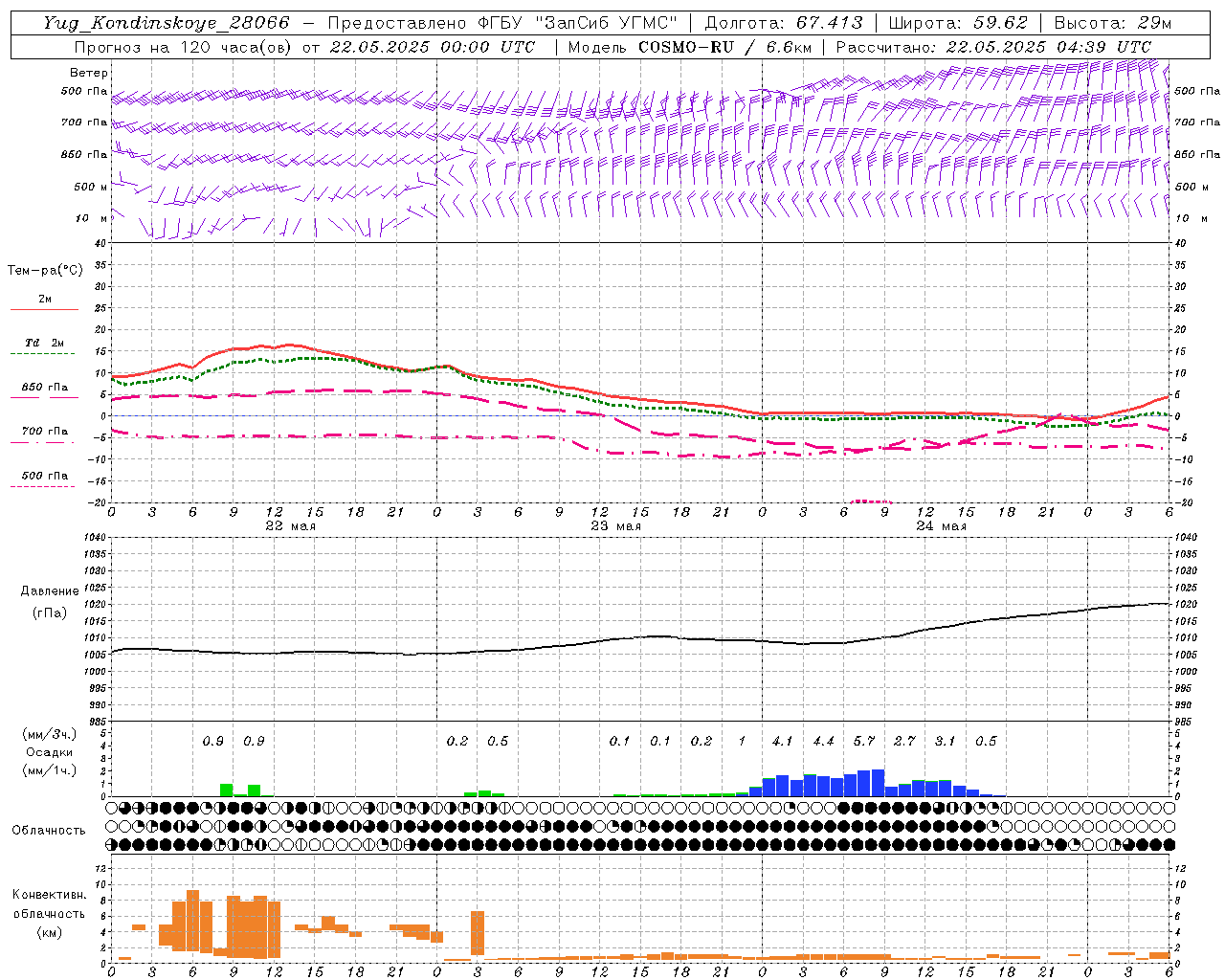Click the Высота: 29м value
Viewport: 1225px width, 980px height.
click(x=1112, y=23)
